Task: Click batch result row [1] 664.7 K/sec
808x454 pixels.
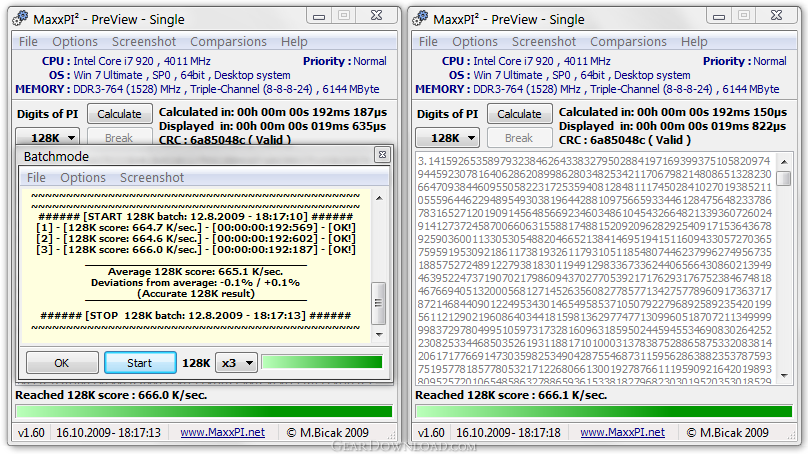Action: pos(196,227)
